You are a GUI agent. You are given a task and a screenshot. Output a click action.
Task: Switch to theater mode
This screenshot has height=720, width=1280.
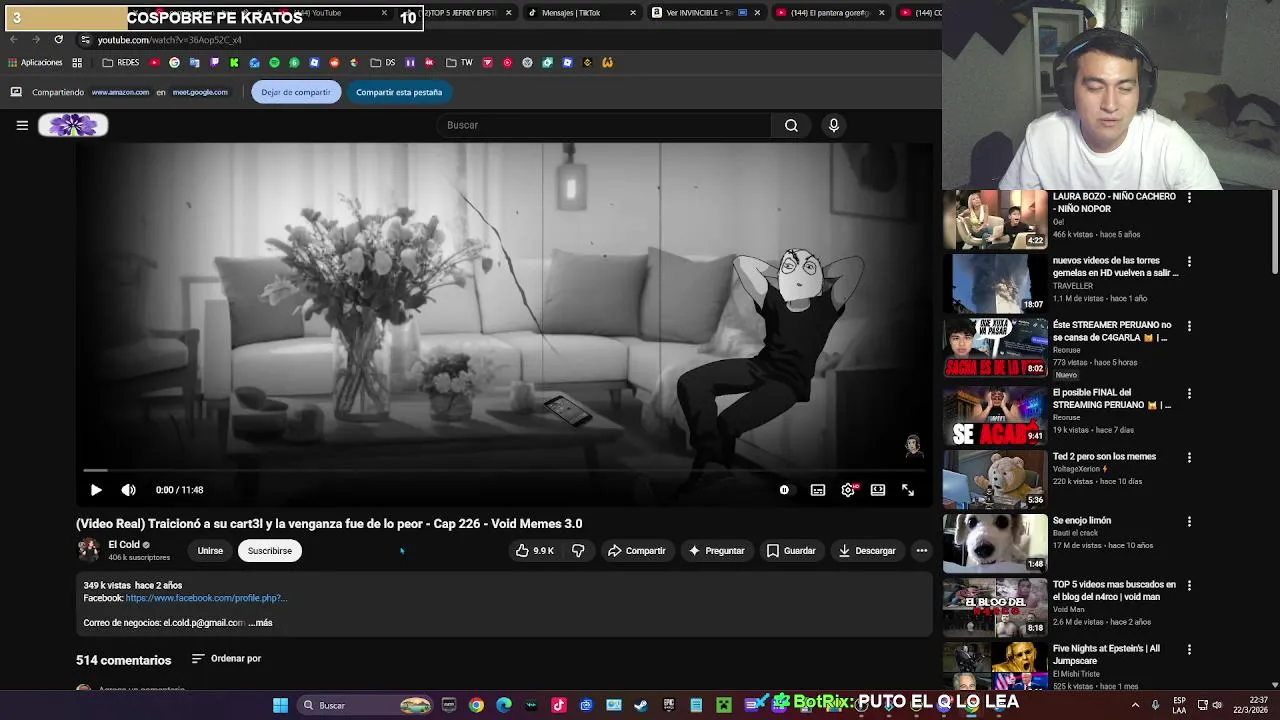877,490
